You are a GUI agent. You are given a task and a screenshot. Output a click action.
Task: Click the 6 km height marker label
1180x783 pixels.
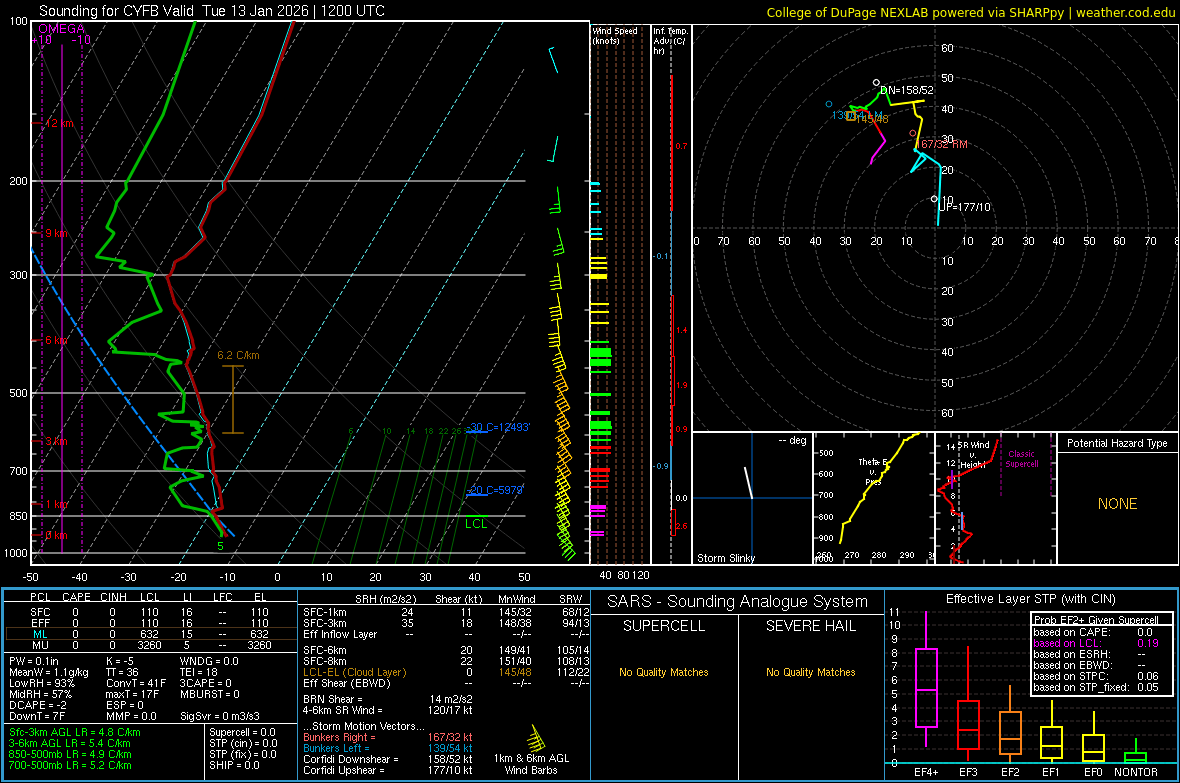56,340
